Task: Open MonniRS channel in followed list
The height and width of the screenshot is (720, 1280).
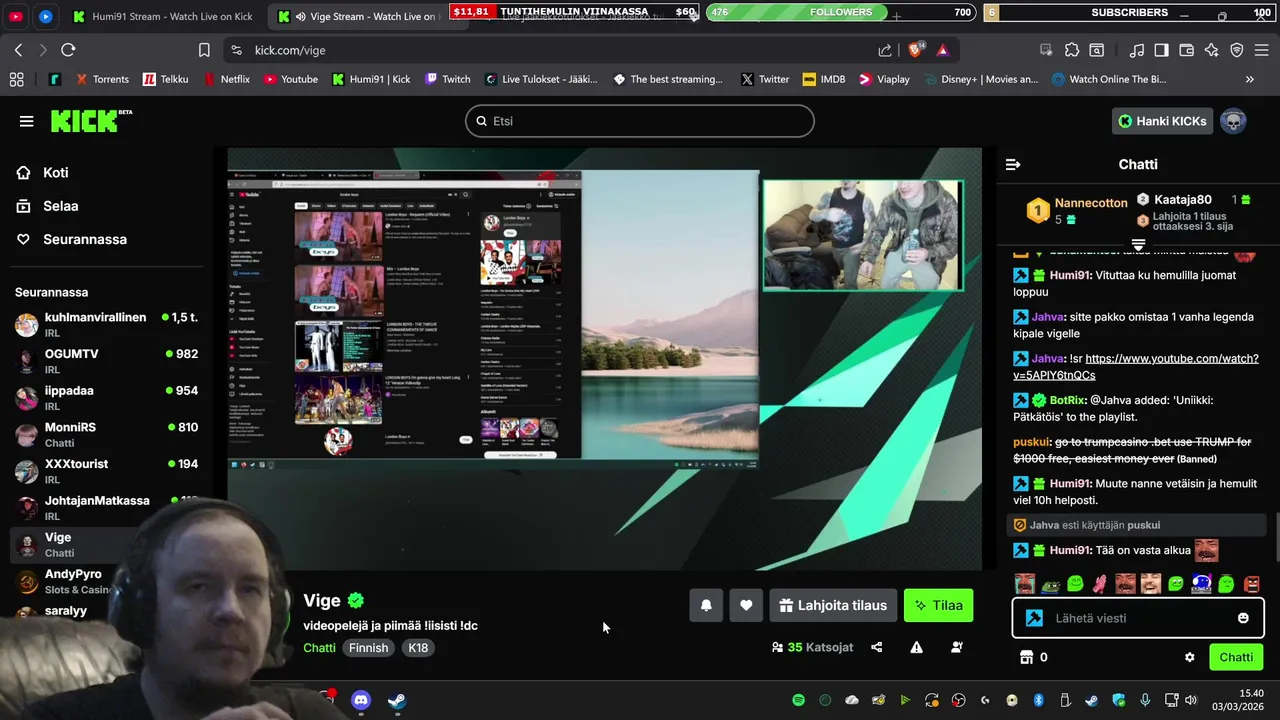Action: 106,434
